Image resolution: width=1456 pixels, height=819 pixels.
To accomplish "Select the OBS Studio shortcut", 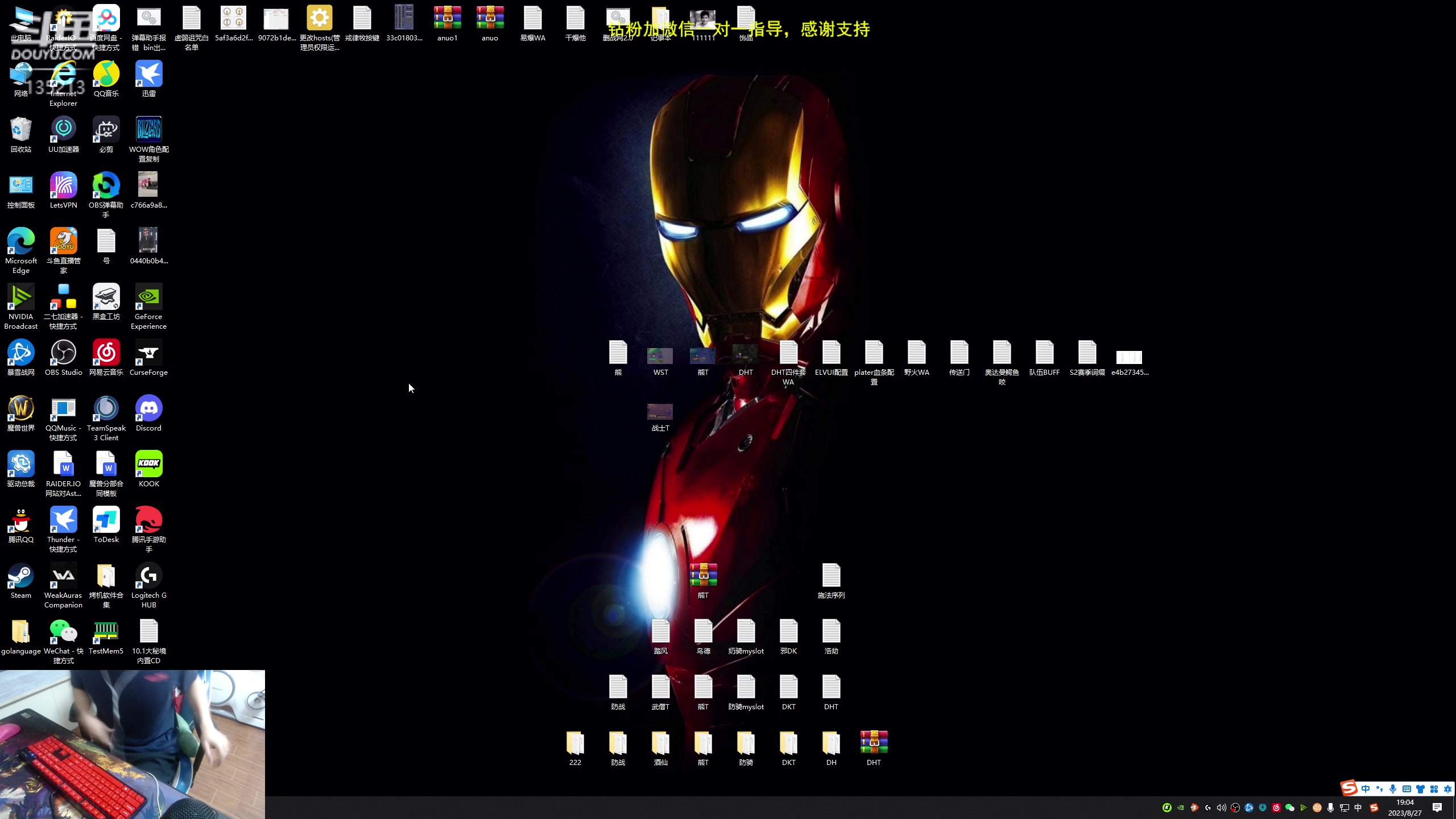I will 64,358.
